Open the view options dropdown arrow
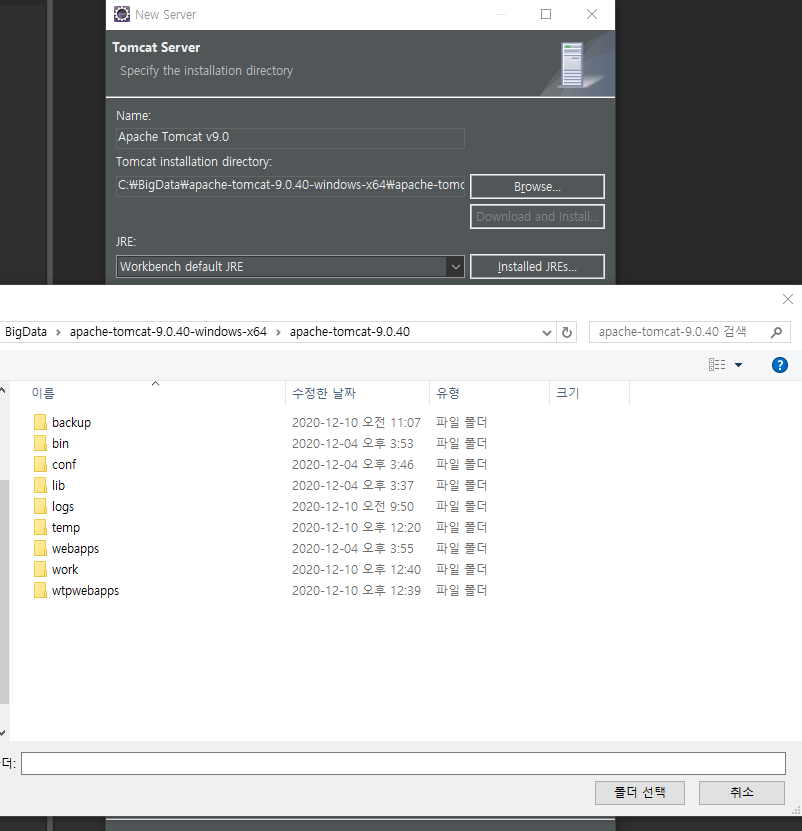The image size is (802, 831). point(738,365)
